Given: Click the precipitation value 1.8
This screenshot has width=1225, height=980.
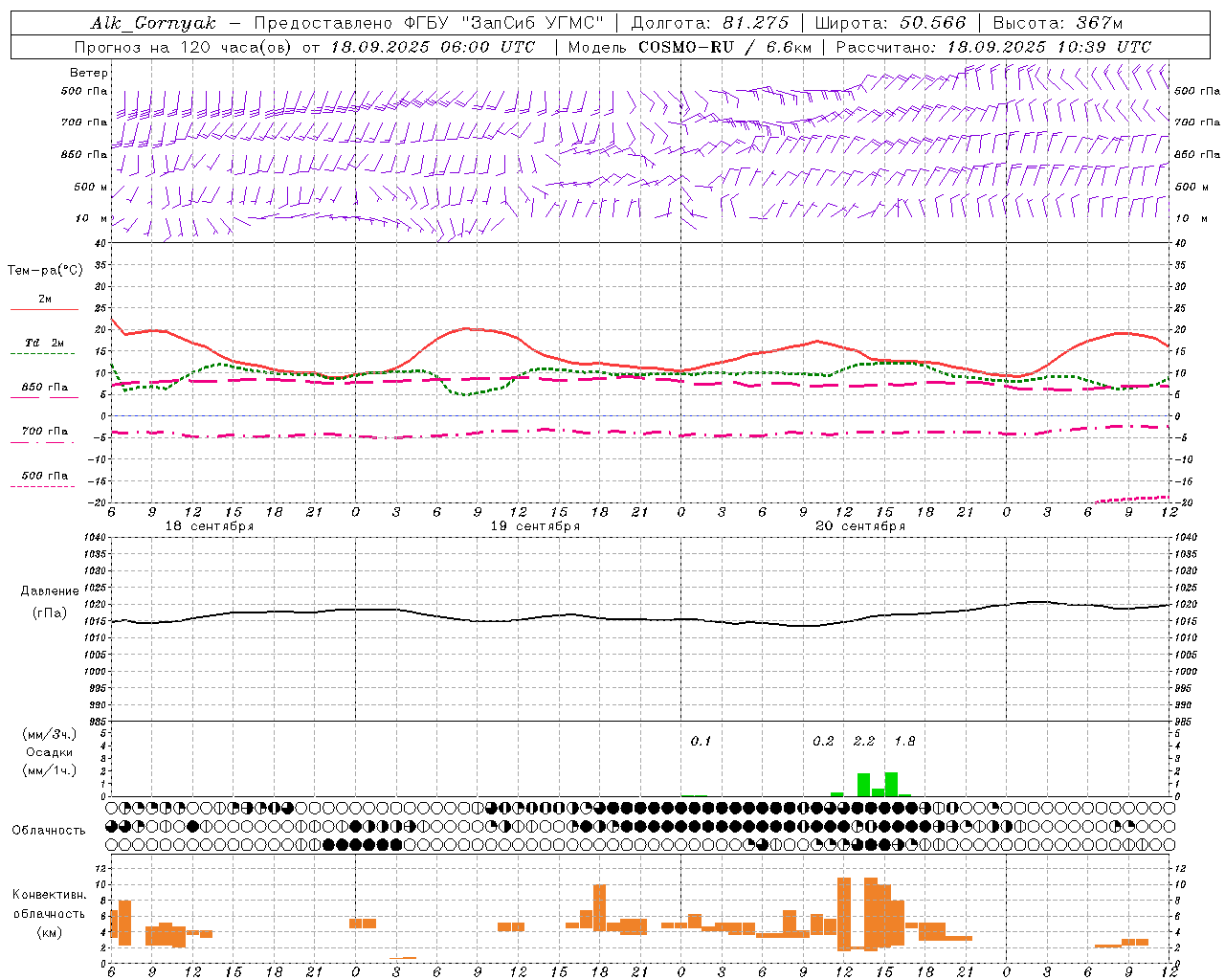Looking at the screenshot, I should (904, 742).
